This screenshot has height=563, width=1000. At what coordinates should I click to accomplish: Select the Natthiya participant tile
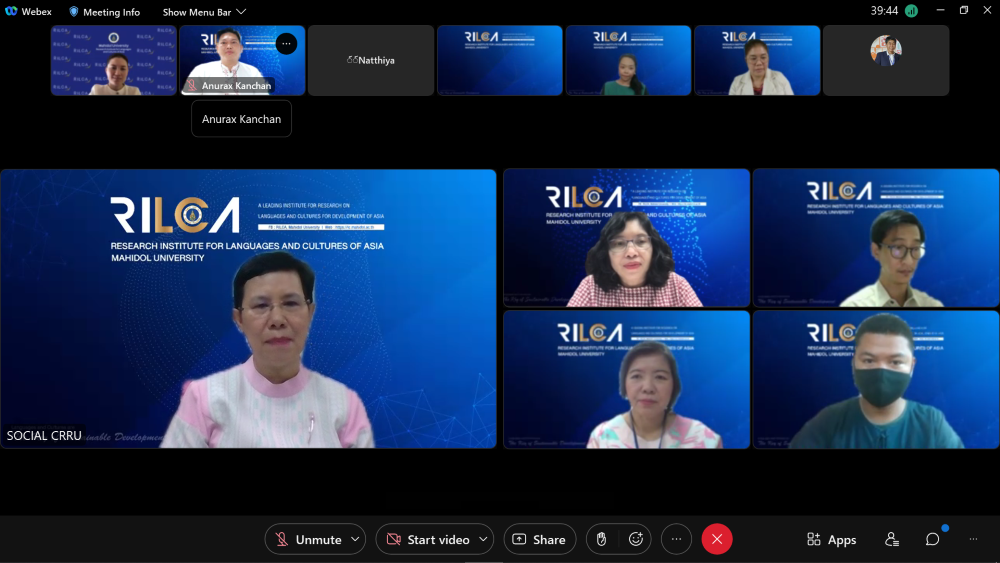371,60
